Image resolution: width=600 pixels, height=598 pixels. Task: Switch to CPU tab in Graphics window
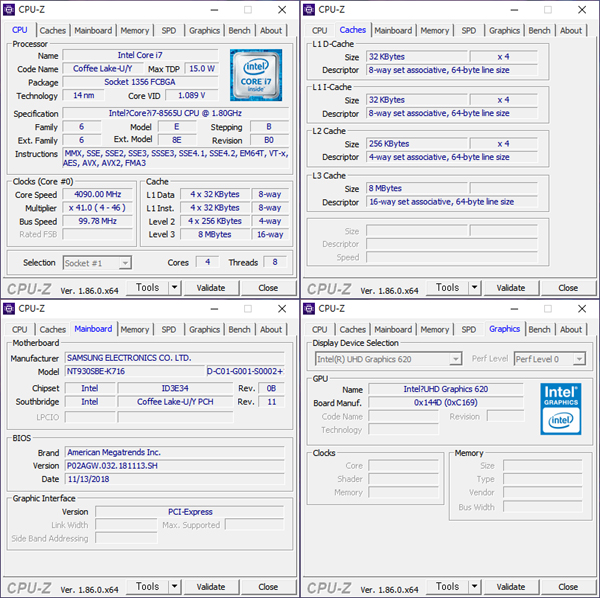(x=320, y=329)
